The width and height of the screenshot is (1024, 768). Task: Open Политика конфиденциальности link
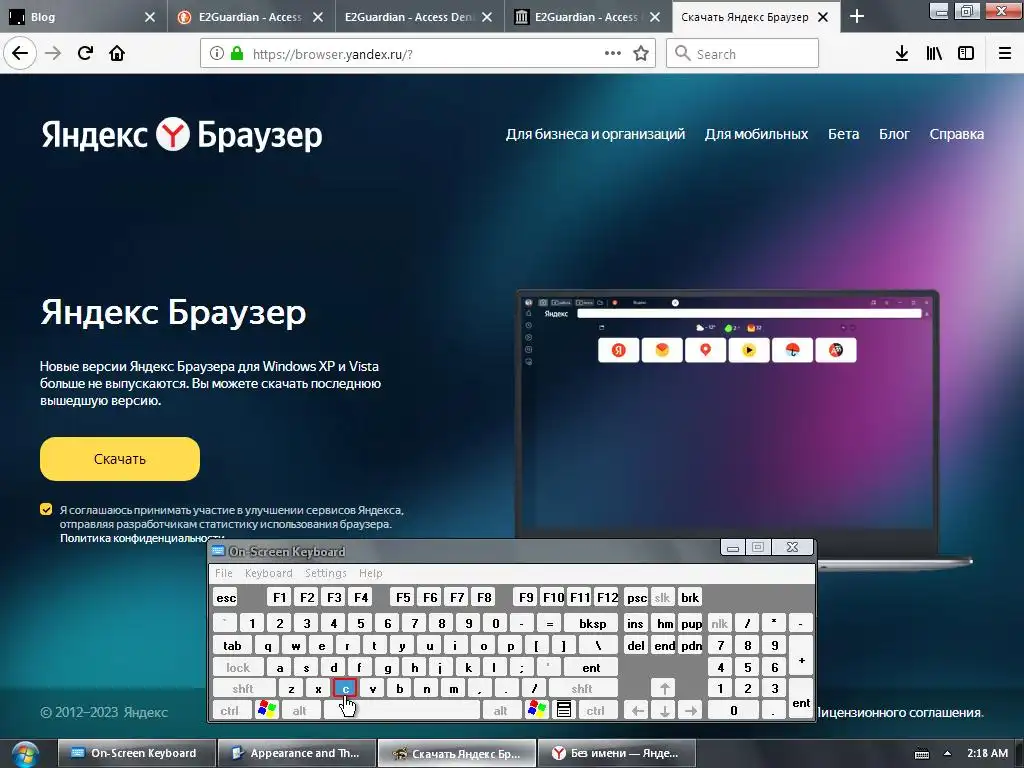coord(142,538)
